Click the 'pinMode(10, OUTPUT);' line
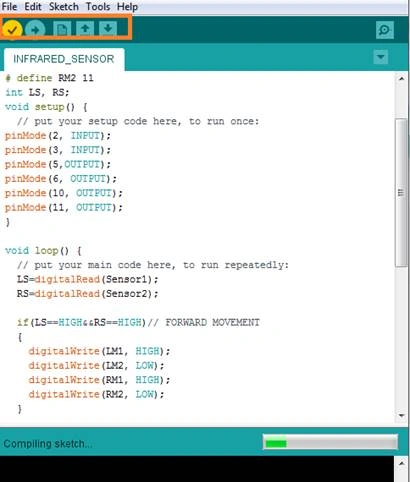The width and height of the screenshot is (410, 482). (64, 193)
